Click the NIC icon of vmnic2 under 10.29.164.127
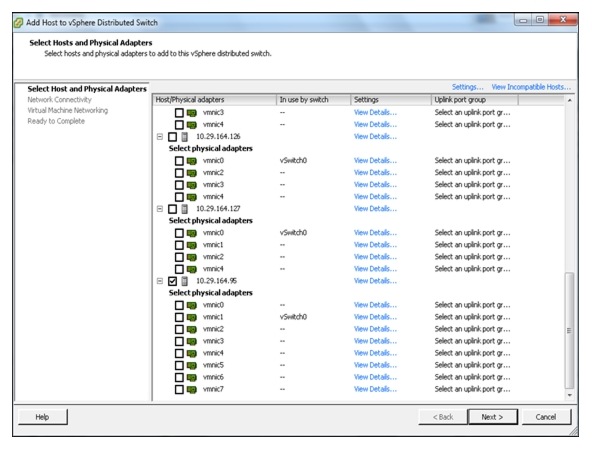 [192, 257]
